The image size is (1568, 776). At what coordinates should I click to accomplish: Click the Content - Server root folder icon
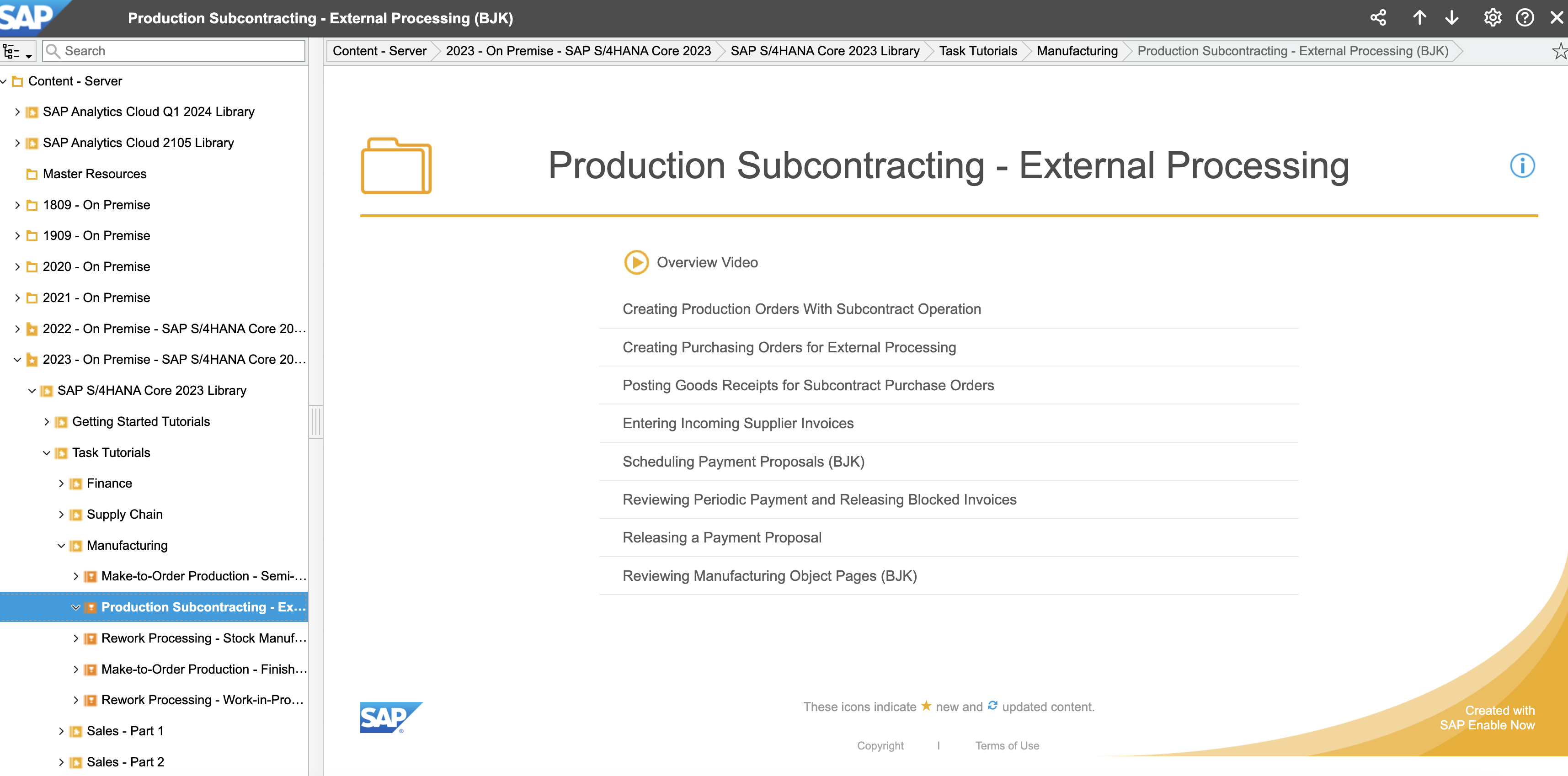[x=18, y=81]
